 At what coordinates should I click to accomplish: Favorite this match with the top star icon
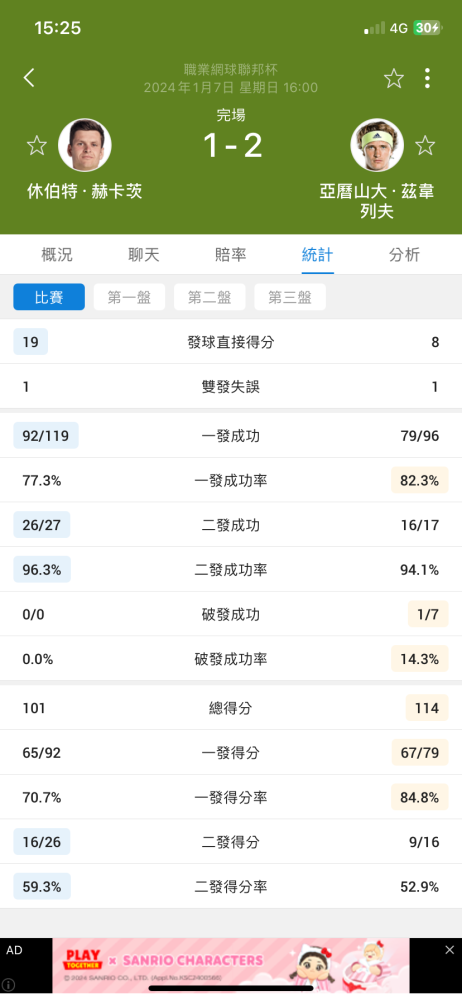(394, 78)
